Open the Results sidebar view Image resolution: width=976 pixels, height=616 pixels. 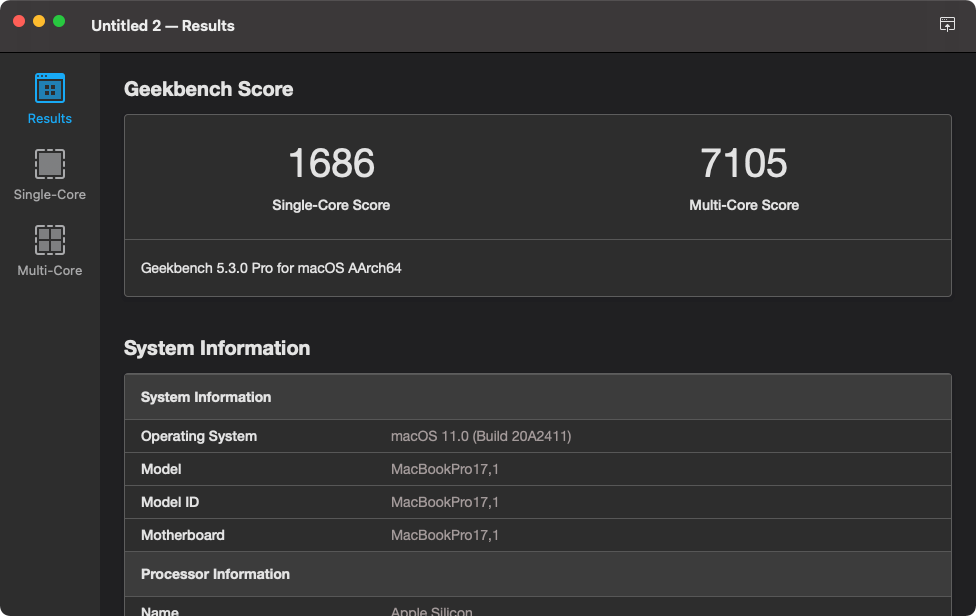[50, 100]
